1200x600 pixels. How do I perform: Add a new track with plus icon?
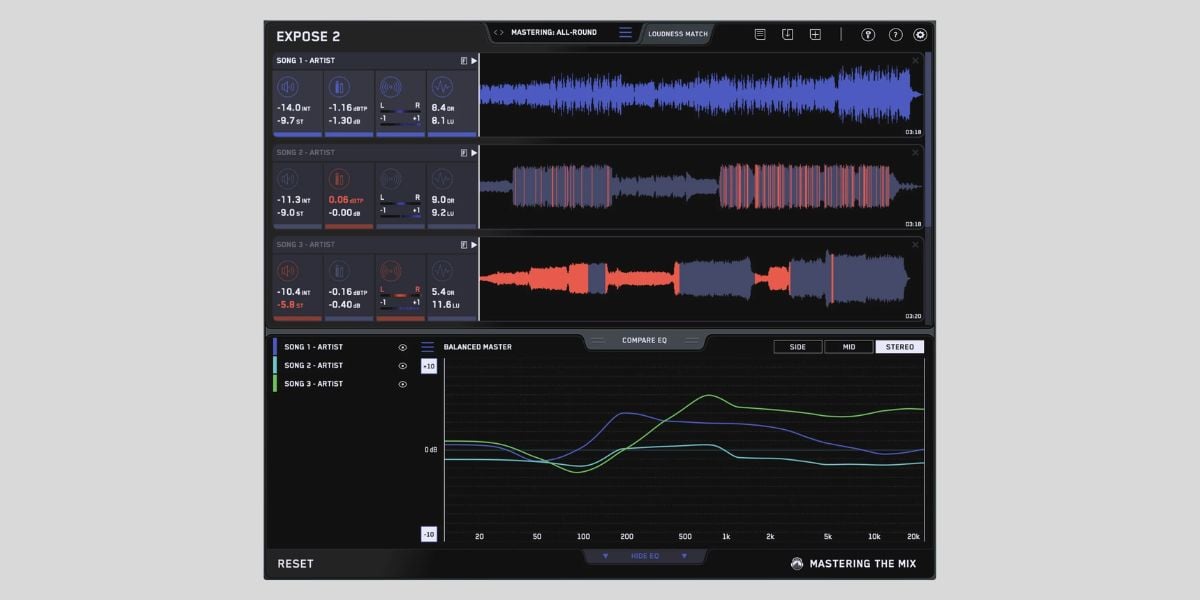click(x=815, y=34)
